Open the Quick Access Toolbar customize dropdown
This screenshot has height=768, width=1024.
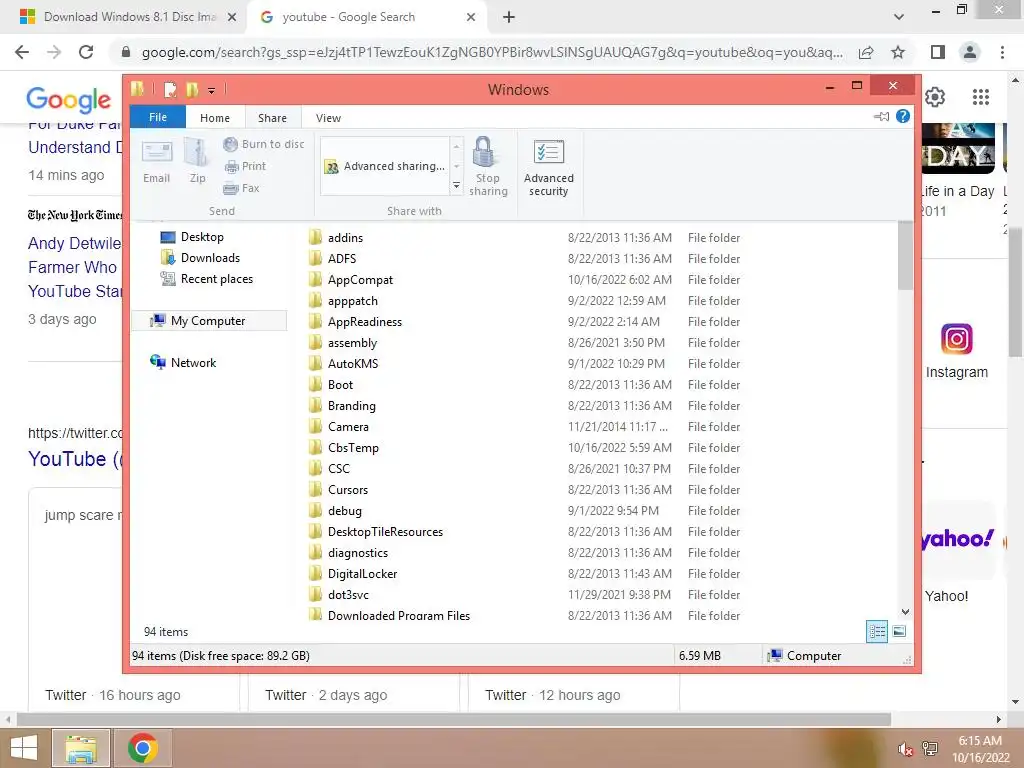[212, 90]
